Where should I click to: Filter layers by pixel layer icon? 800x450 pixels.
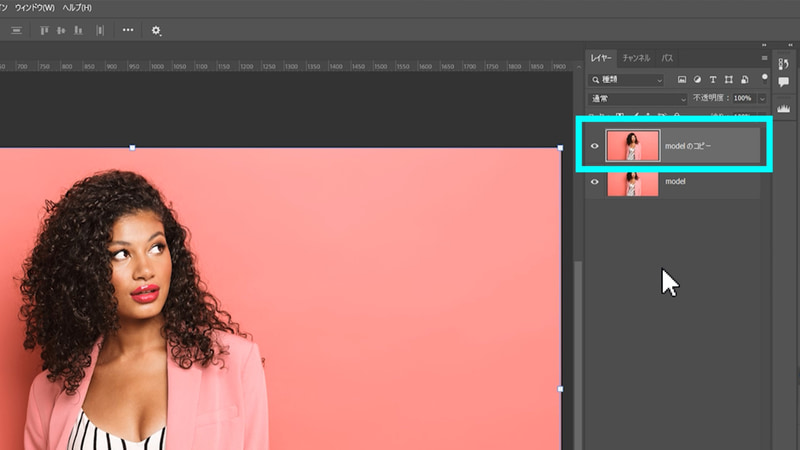coord(682,80)
